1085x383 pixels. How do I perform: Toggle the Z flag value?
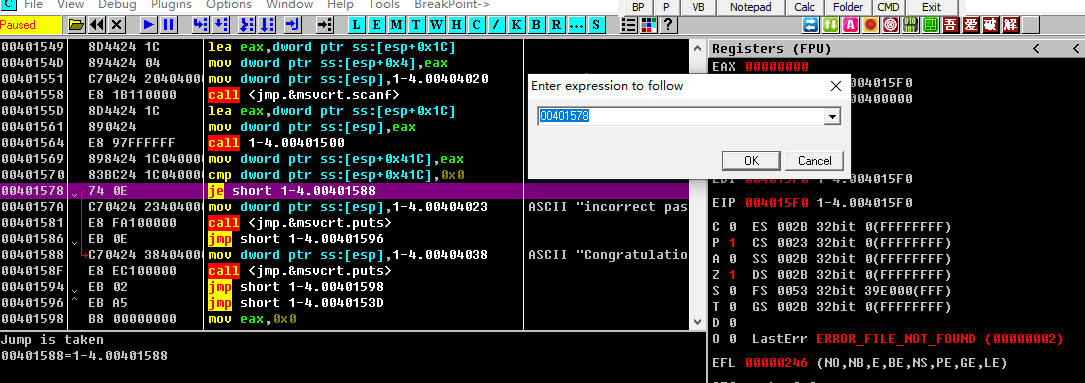pyautogui.click(x=732, y=275)
